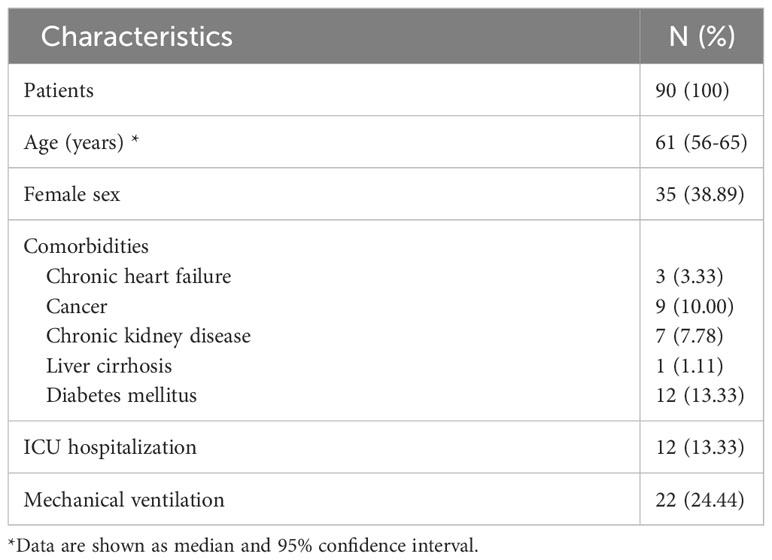The height and width of the screenshot is (560, 772).
Task: Select the Chronic kidney disease entry
Action: (148, 336)
